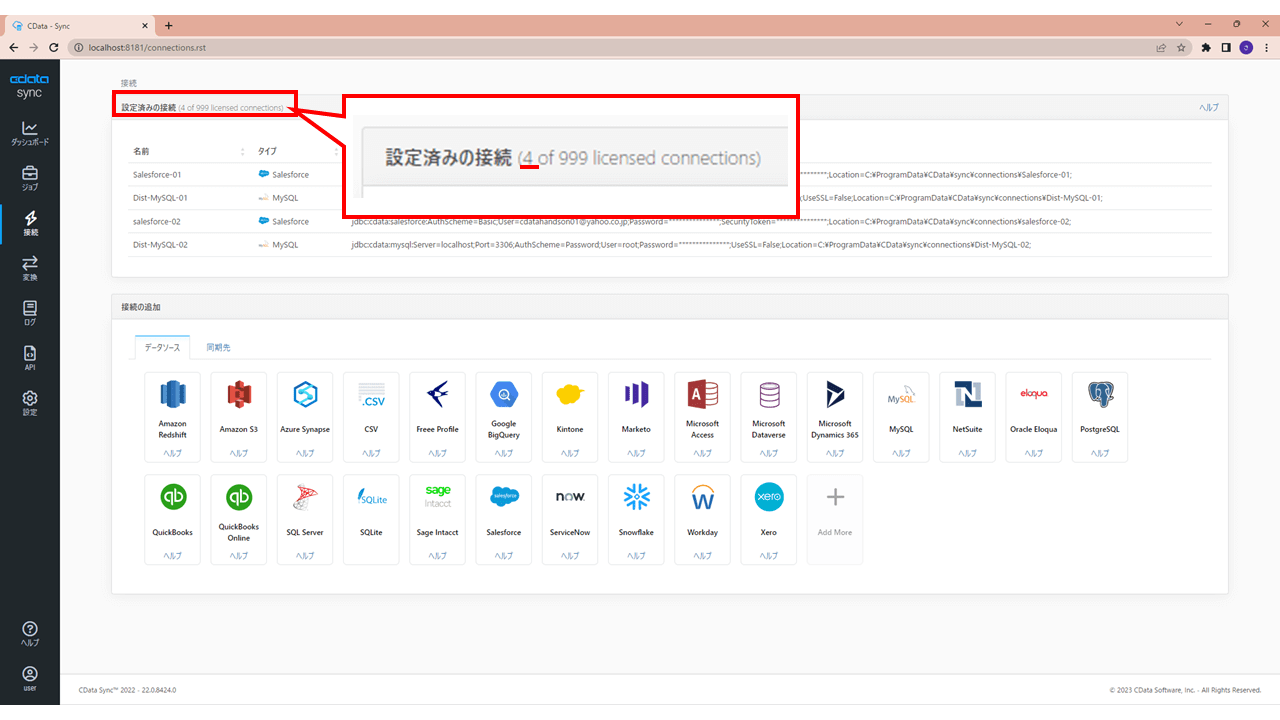Select the Kintone connector
The width and height of the screenshot is (1280, 720).
(x=570, y=417)
